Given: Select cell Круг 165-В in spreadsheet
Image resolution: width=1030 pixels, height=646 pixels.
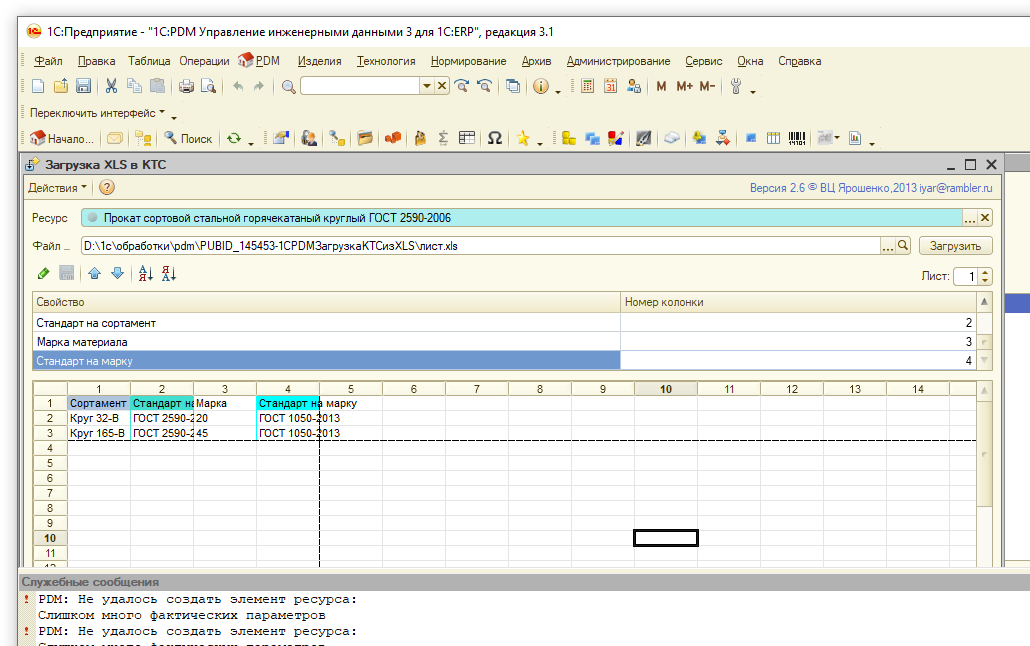Looking at the screenshot, I should tap(99, 433).
